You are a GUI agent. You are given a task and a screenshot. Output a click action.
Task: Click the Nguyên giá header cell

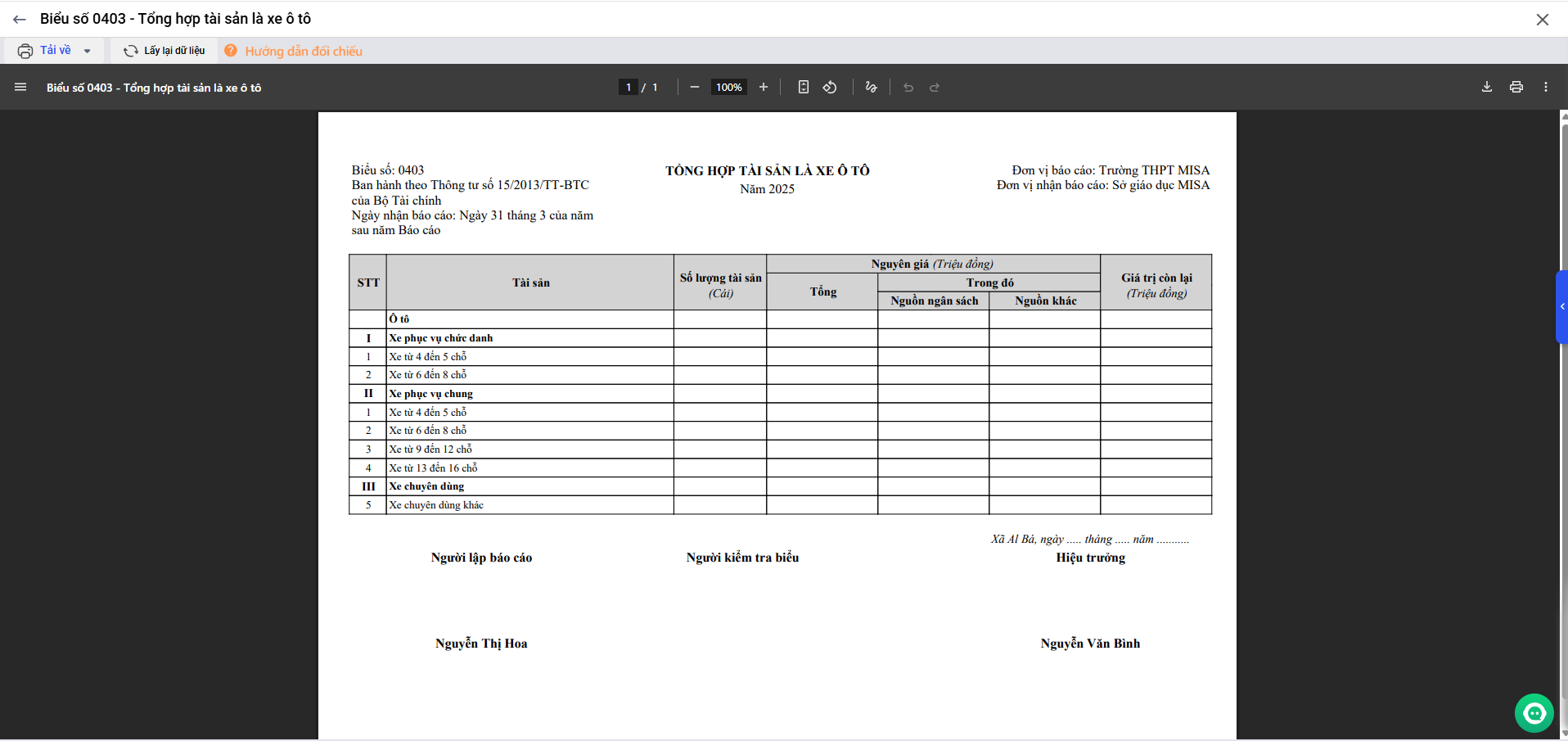[933, 264]
